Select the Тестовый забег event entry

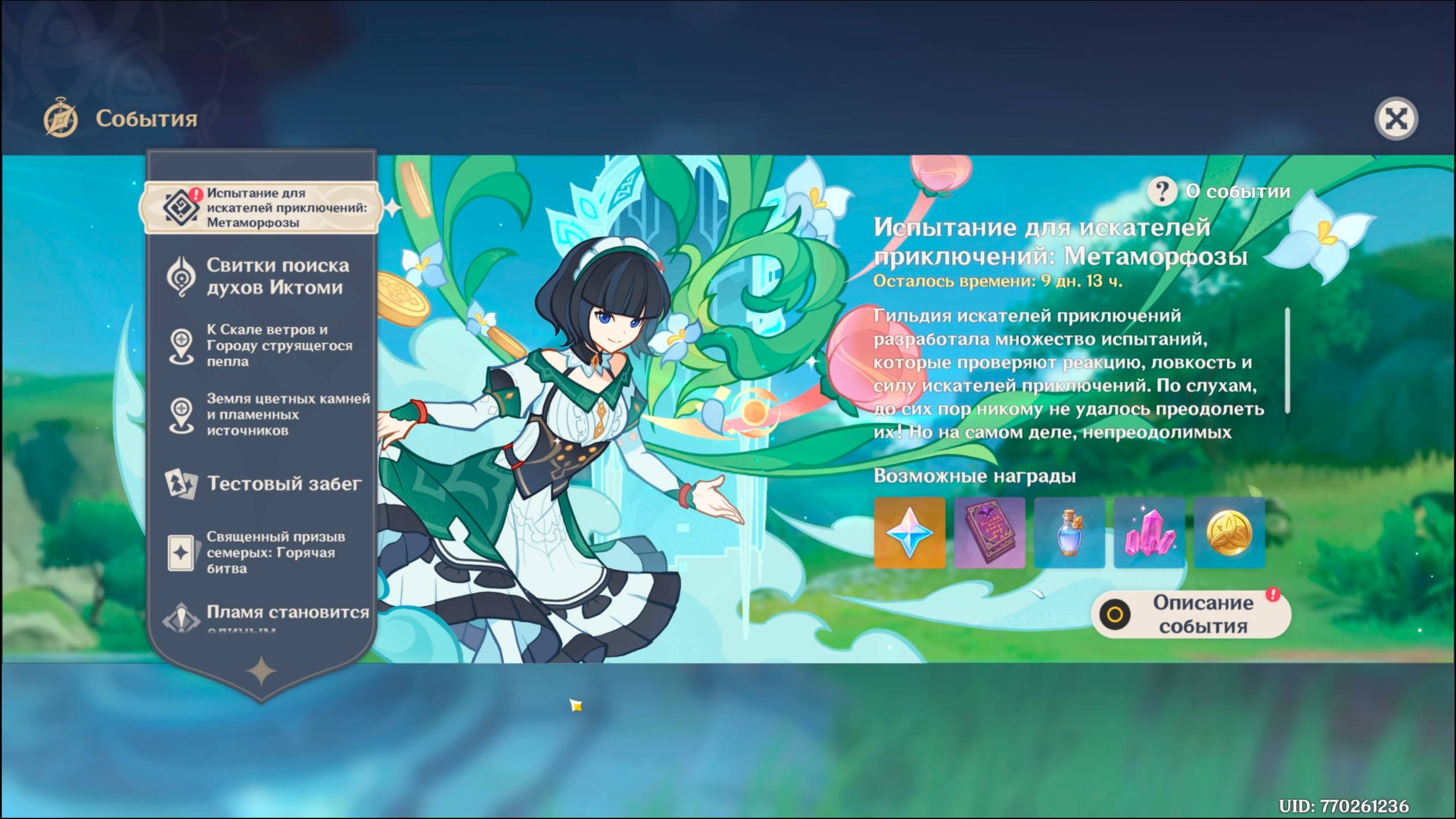click(284, 484)
